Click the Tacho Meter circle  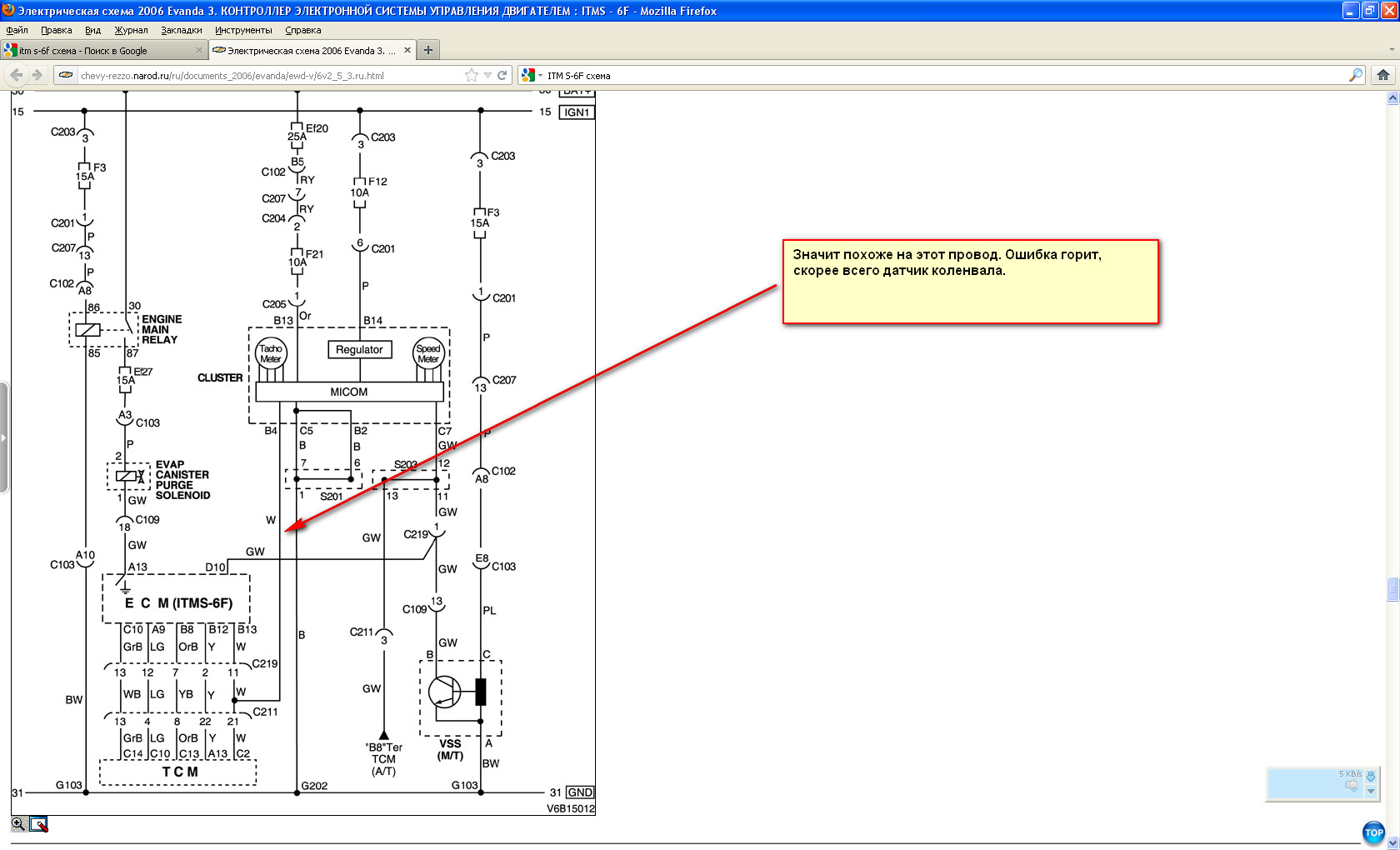(271, 354)
